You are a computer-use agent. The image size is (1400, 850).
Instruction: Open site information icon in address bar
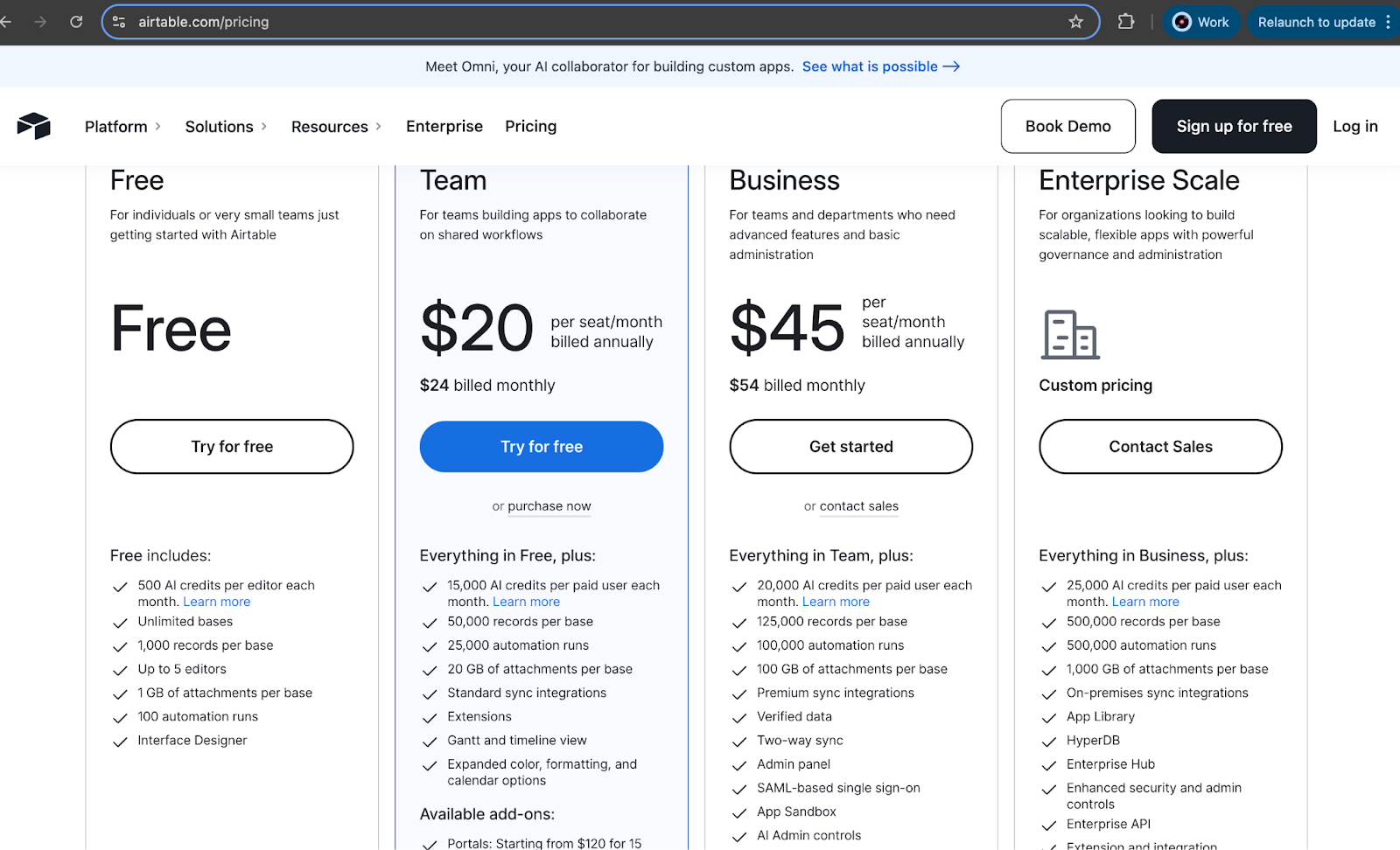click(x=119, y=22)
